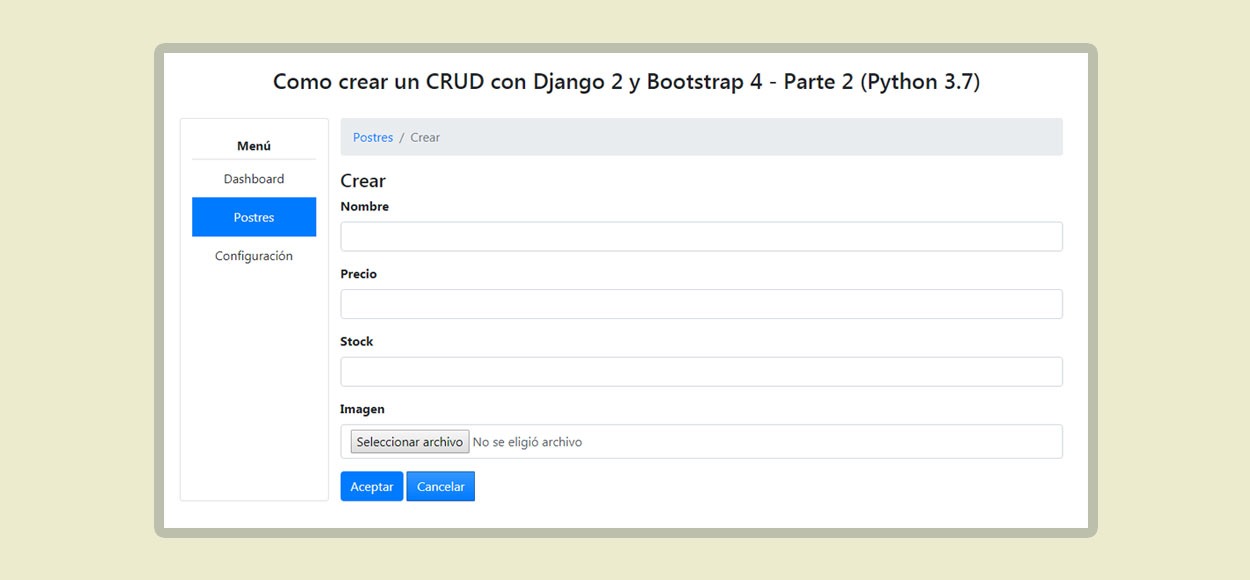Click the Menú sidebar heading

pyautogui.click(x=254, y=146)
